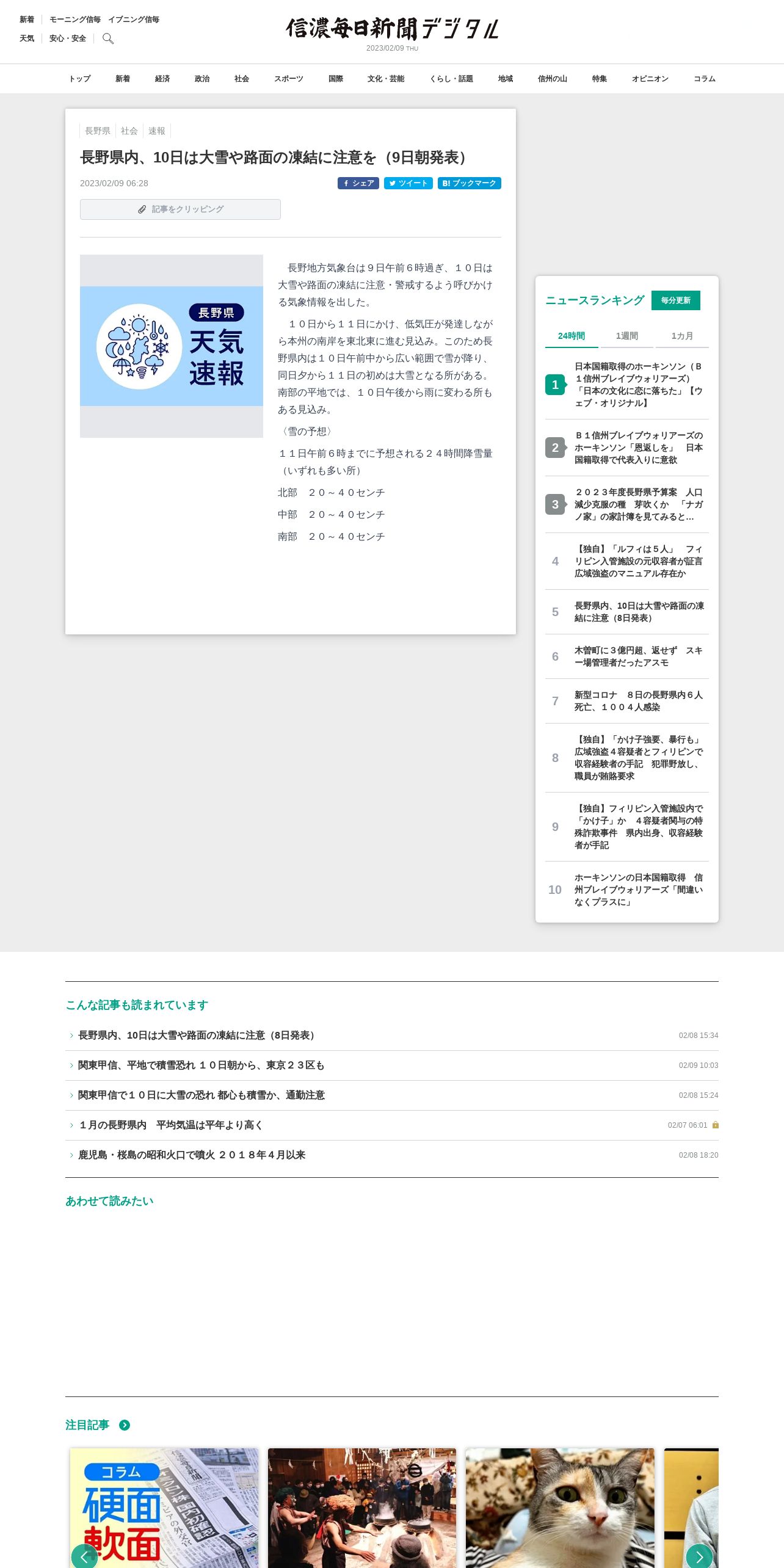Open ranking 10 間違いなくプラスに article
The image size is (784, 1568).
click(627, 890)
